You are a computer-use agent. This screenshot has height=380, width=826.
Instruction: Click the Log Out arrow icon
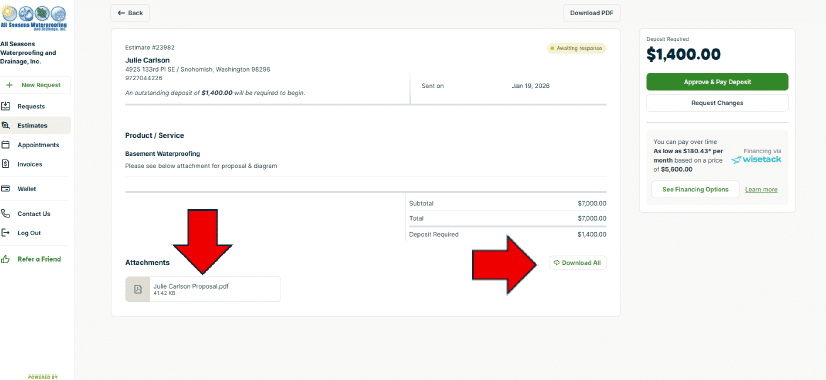(5, 232)
